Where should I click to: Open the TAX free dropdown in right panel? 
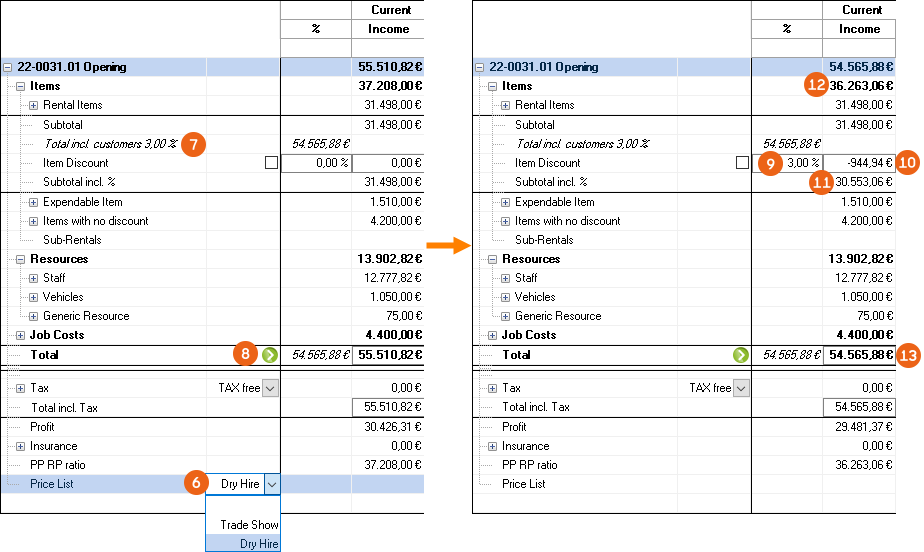click(741, 388)
